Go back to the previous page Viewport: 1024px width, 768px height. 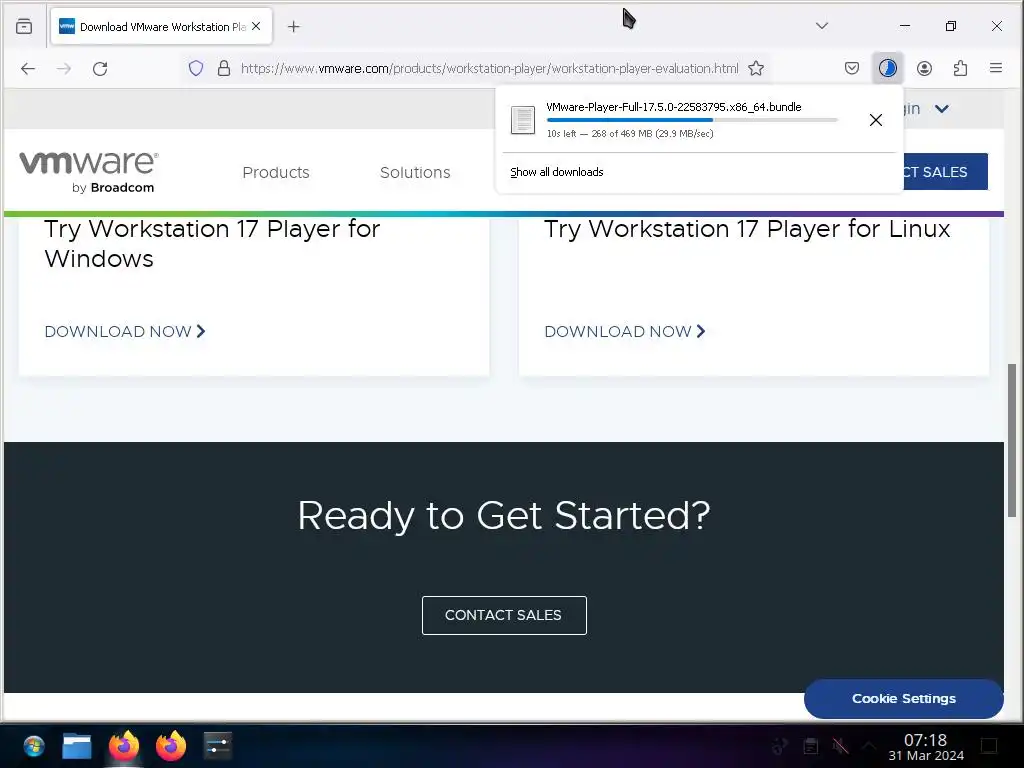coord(27,69)
